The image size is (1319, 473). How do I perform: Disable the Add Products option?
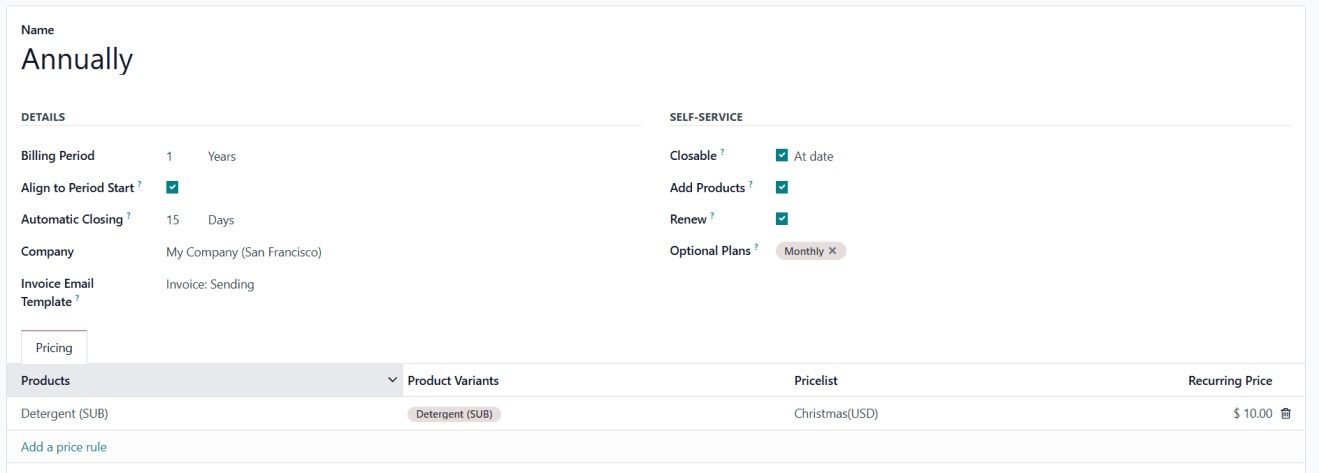coord(782,187)
